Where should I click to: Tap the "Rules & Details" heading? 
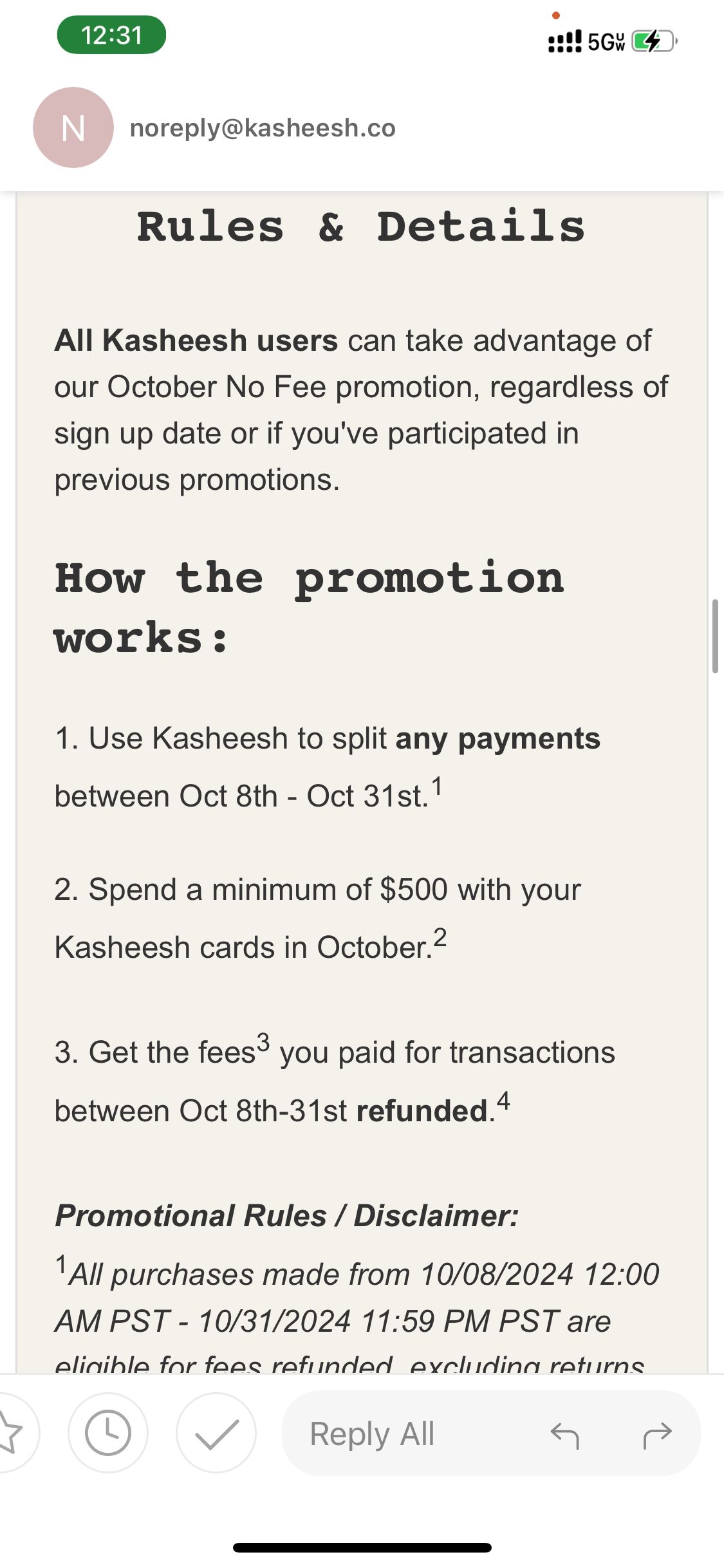[361, 227]
